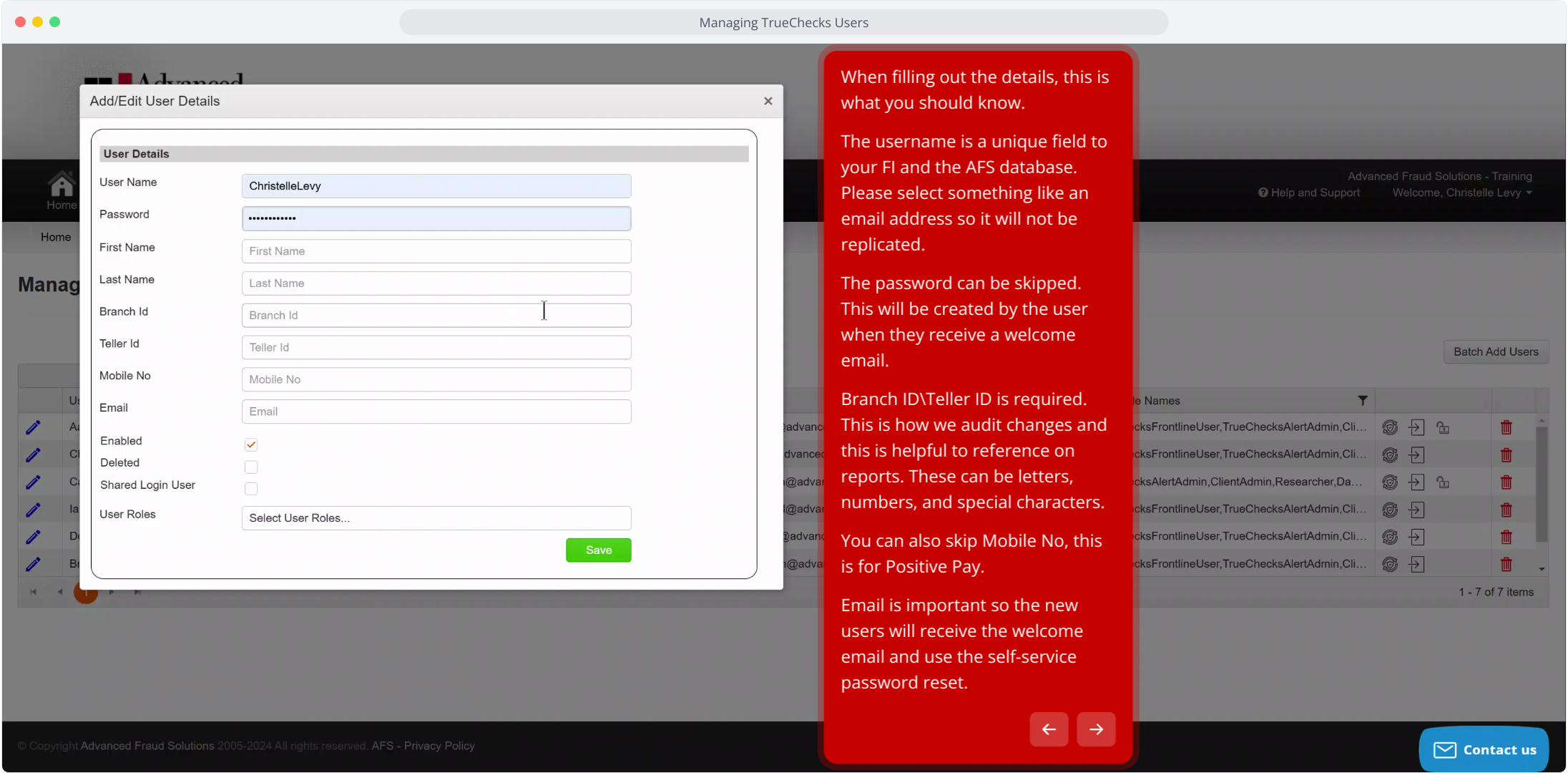
Task: Click the shield refresh icon in the Ia row
Action: click(1390, 510)
